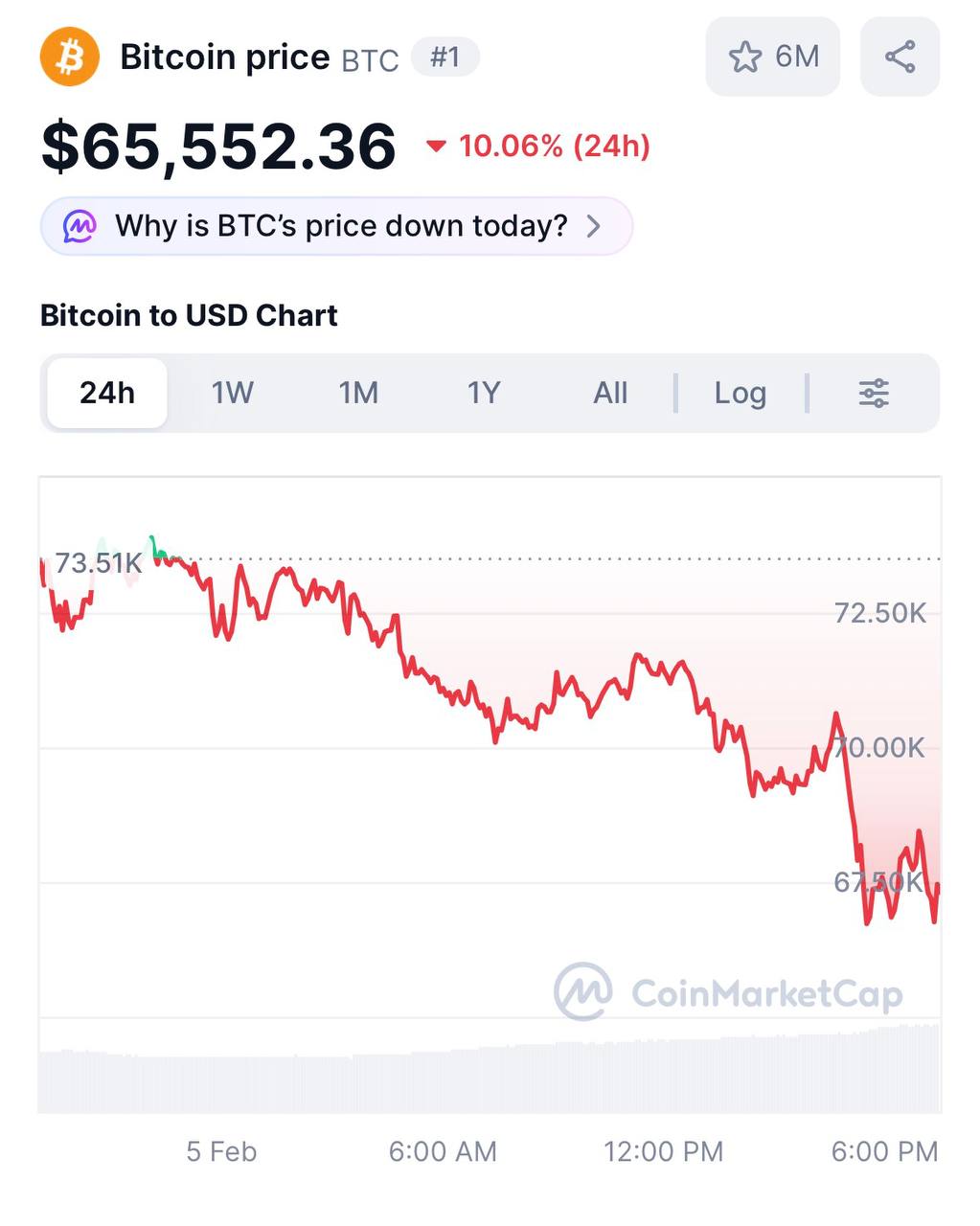Show the 1Y price chart

[x=484, y=393]
